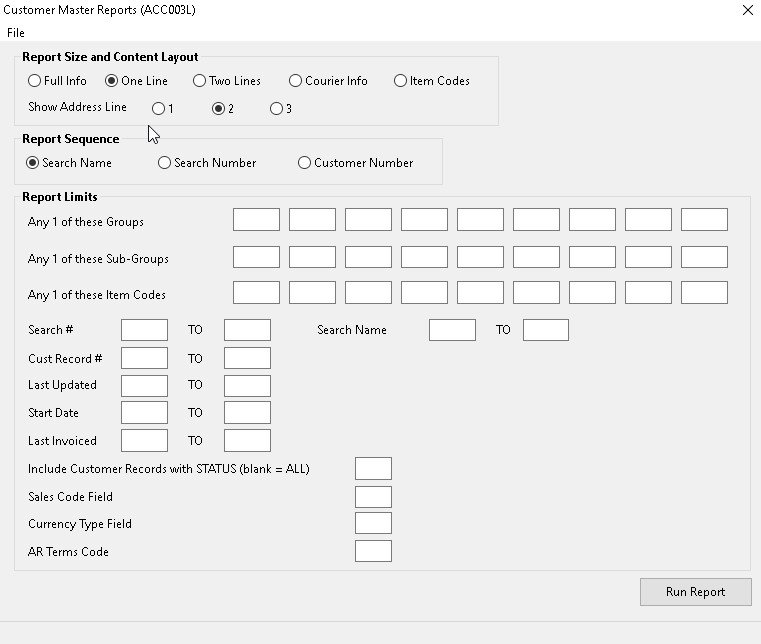Choose the Two Lines layout
This screenshot has width=761, height=644.
pyautogui.click(x=227, y=81)
